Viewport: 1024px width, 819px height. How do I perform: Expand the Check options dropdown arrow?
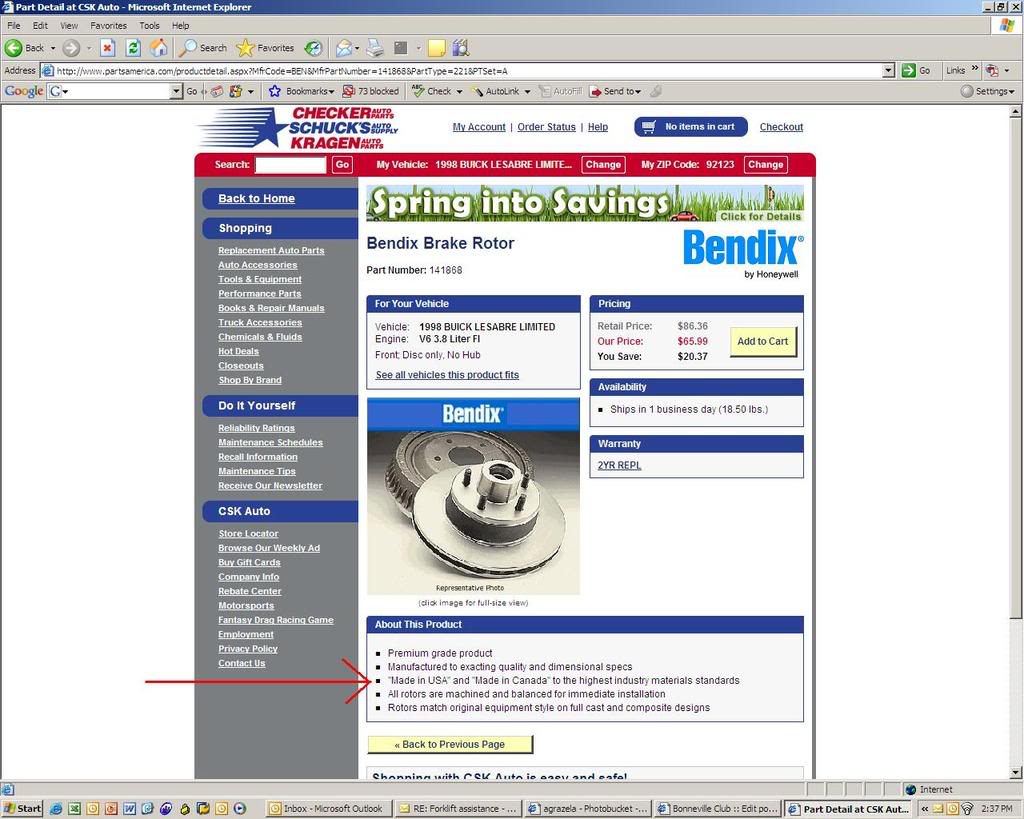point(459,92)
